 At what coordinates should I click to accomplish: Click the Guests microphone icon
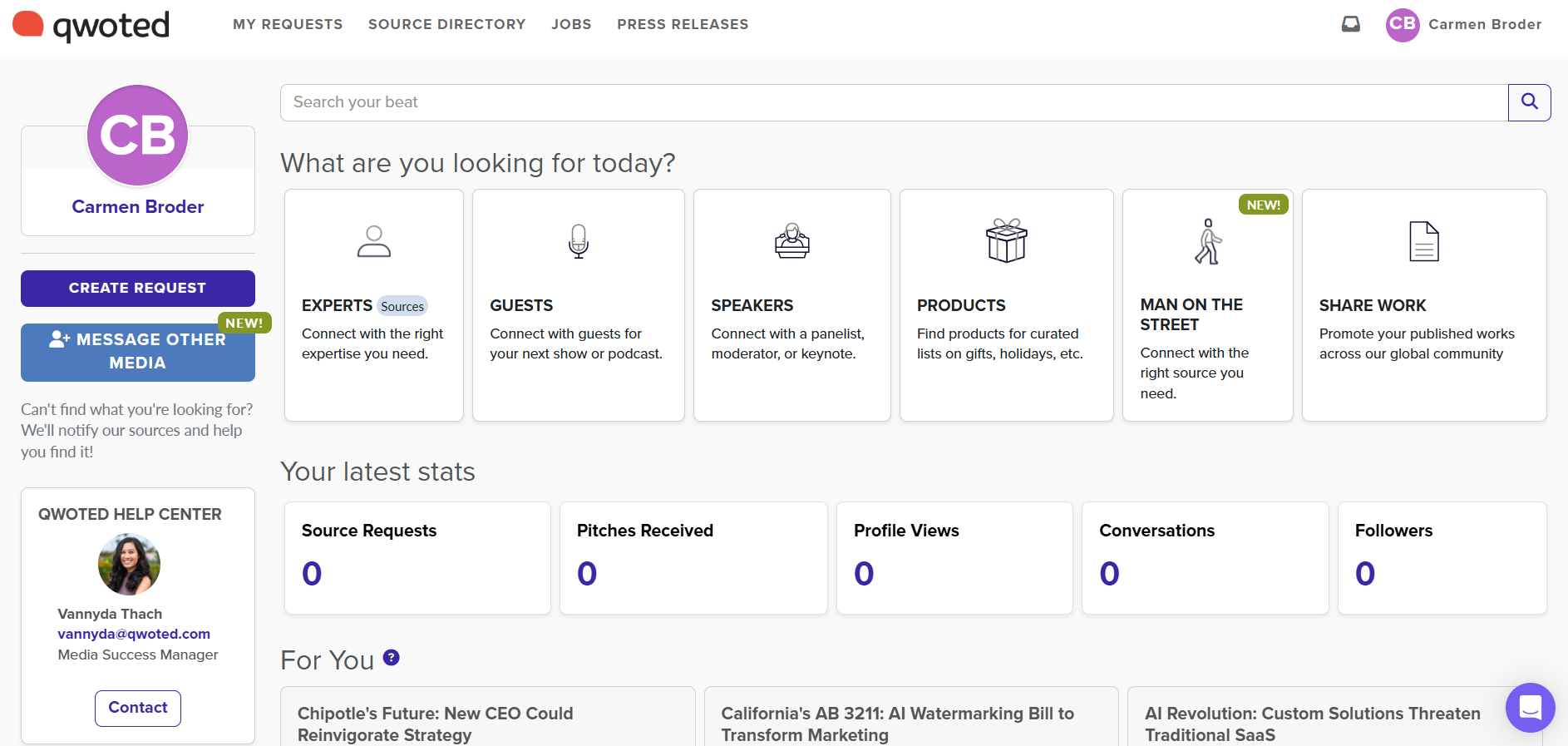579,241
